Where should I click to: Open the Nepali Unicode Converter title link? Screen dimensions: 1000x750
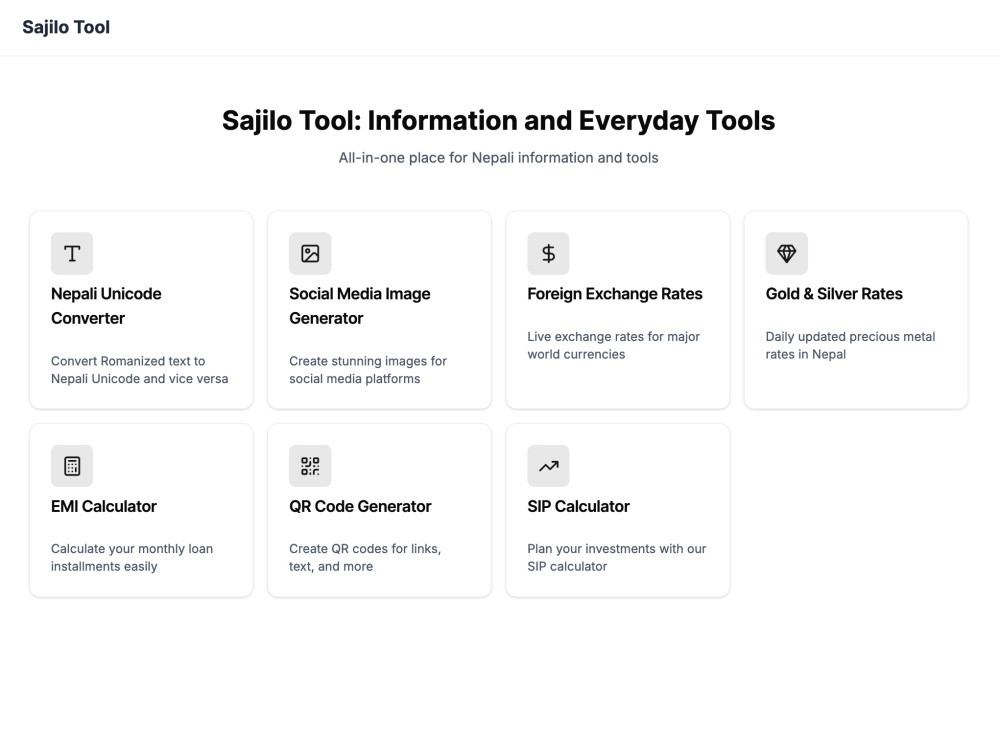pyautogui.click(x=107, y=306)
